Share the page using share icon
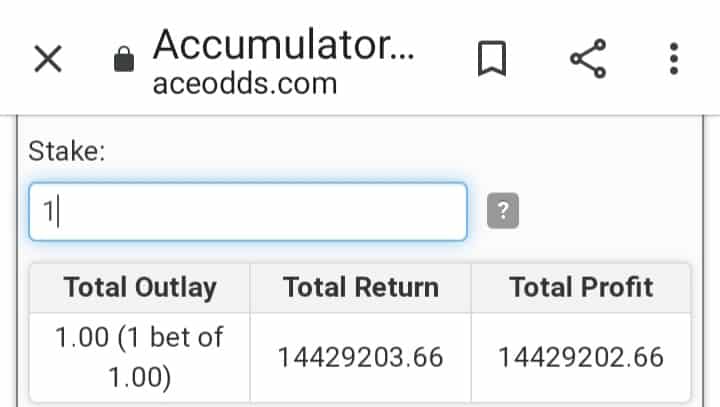The image size is (720, 407). click(x=588, y=58)
